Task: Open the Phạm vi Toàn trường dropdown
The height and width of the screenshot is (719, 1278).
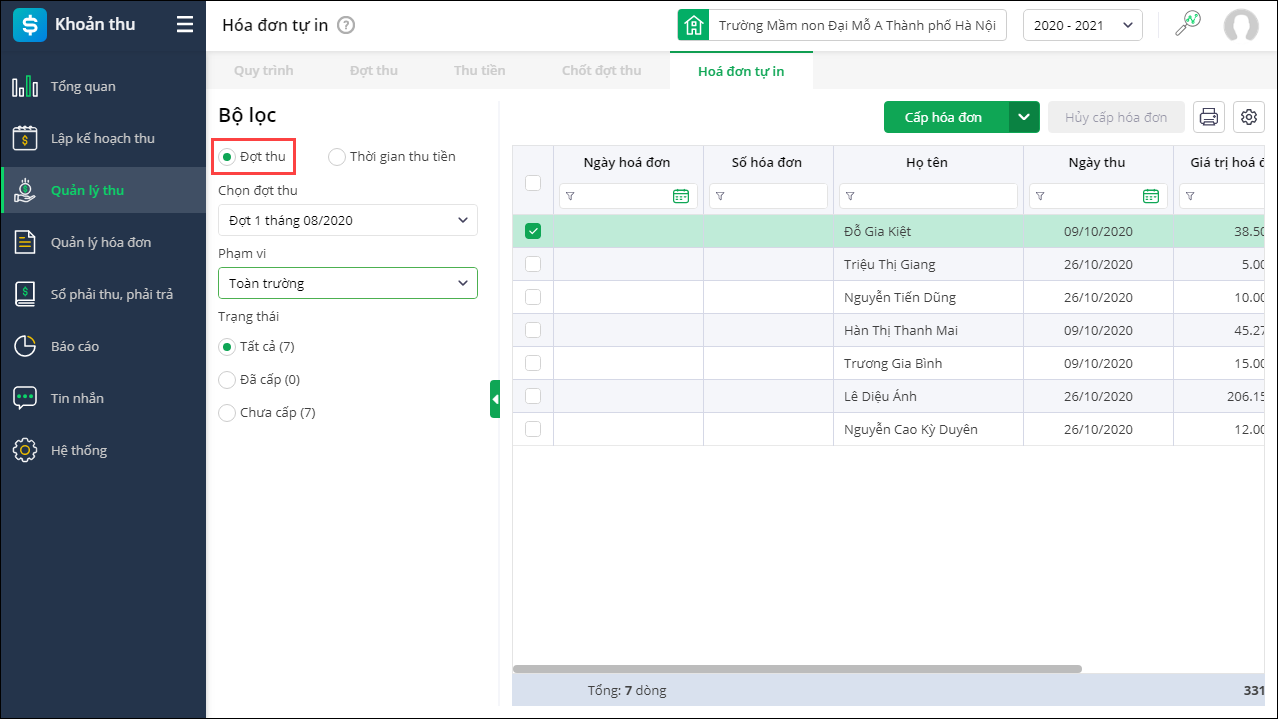Action: click(x=347, y=283)
